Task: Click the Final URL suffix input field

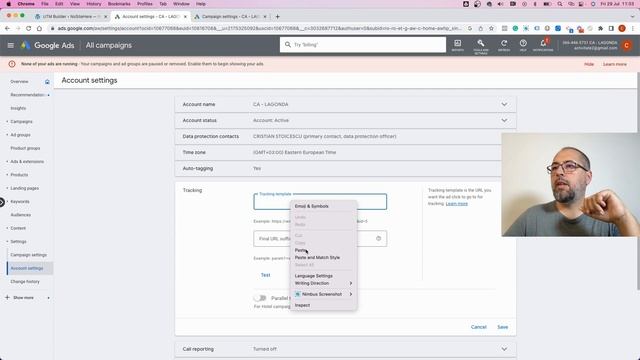Action: (x=320, y=238)
